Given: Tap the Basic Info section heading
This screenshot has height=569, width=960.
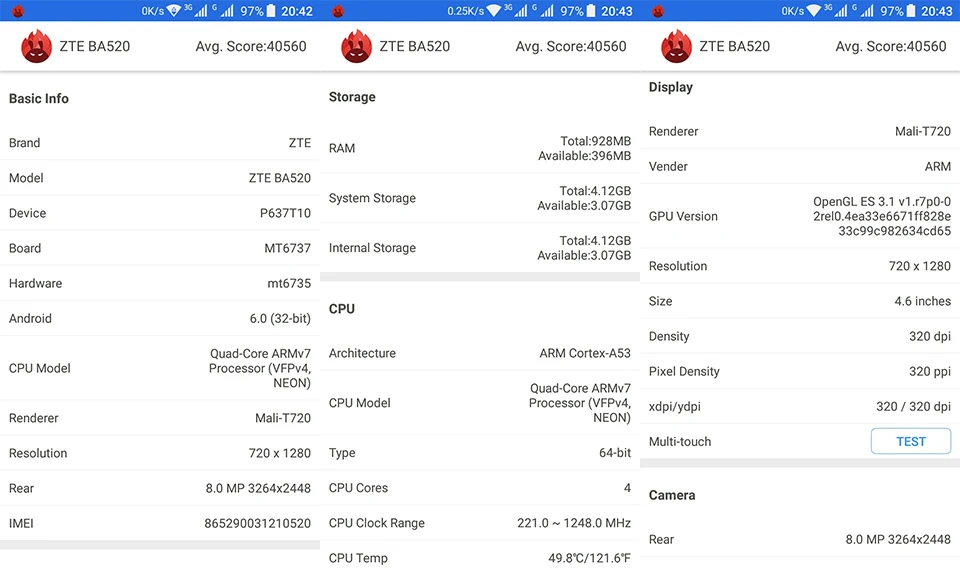Looking at the screenshot, I should pyautogui.click(x=39, y=99).
